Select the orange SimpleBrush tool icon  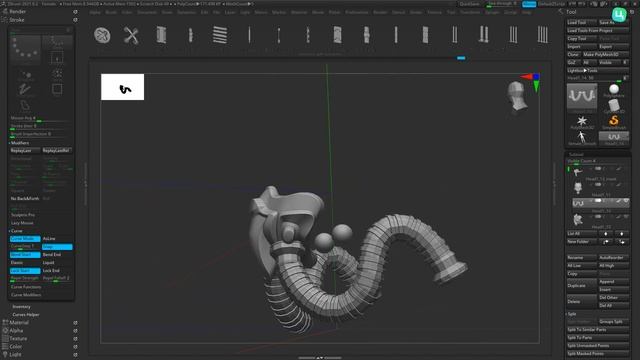click(613, 121)
